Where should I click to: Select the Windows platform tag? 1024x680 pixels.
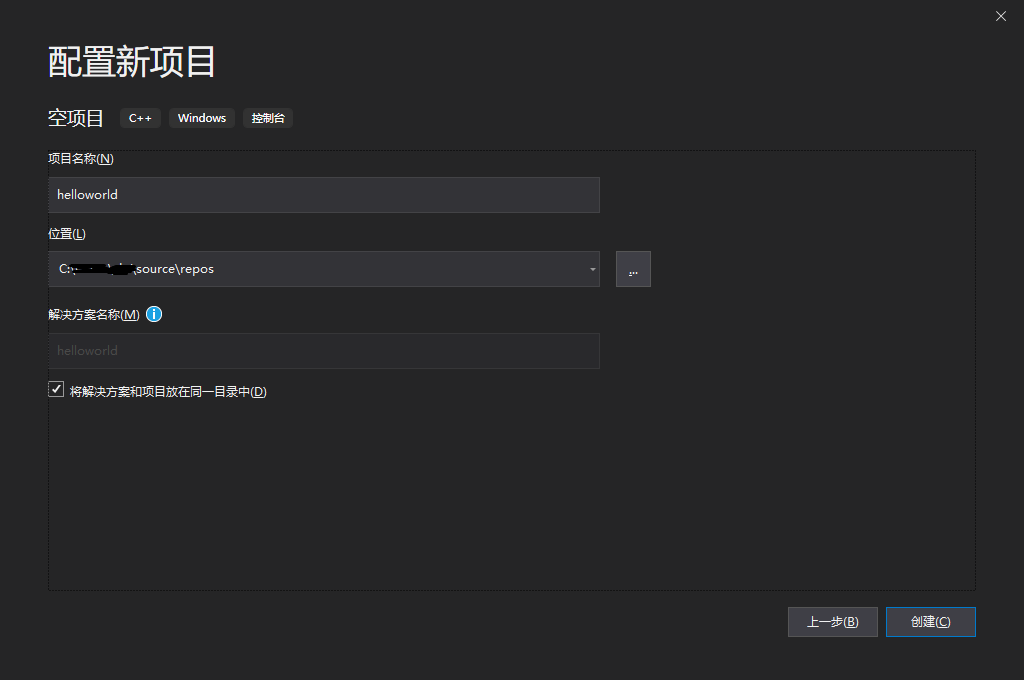pos(202,118)
